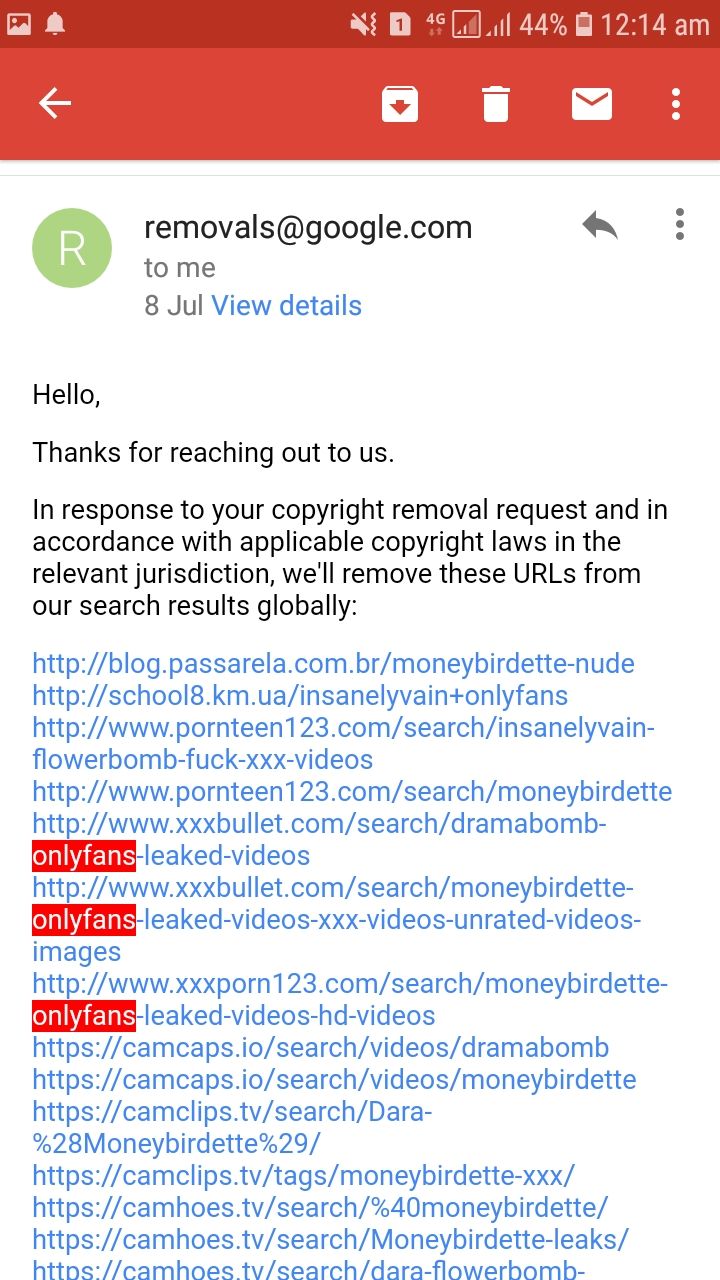The height and width of the screenshot is (1280, 720).
Task: Open the school8.km.ua link
Action: [x=300, y=696]
